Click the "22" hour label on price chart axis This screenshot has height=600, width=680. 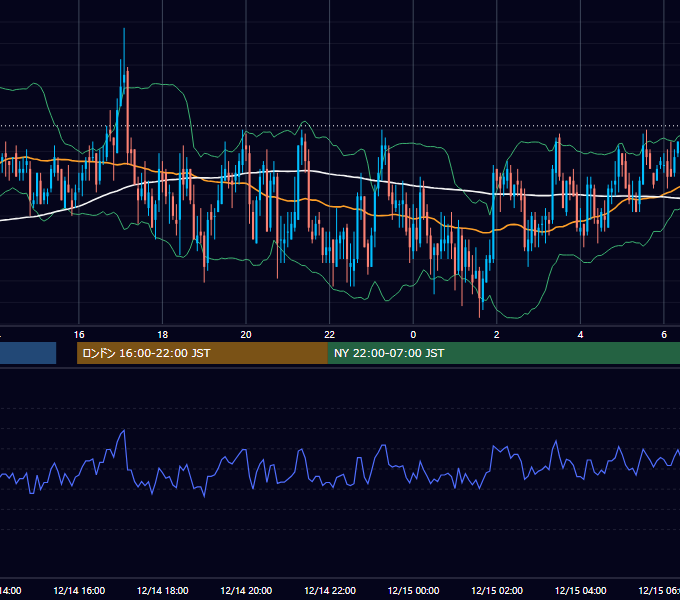coord(330,334)
